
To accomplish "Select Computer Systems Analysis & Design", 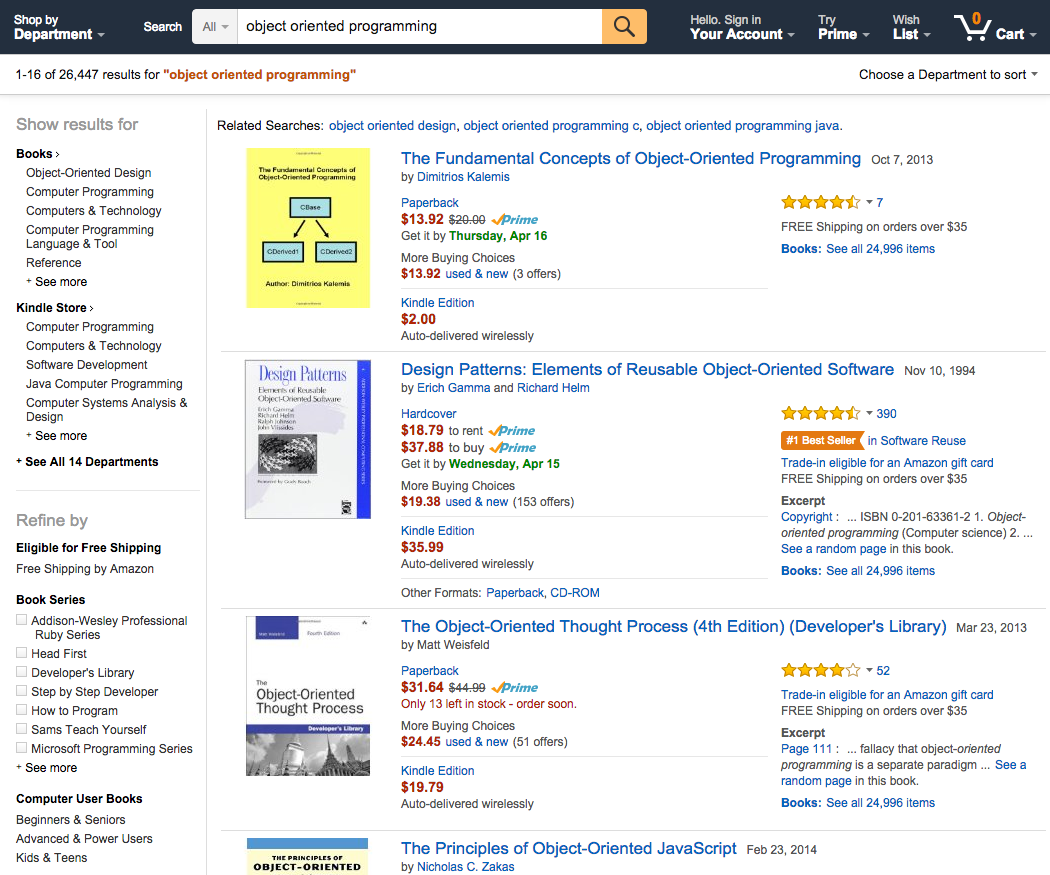I will tap(106, 410).
